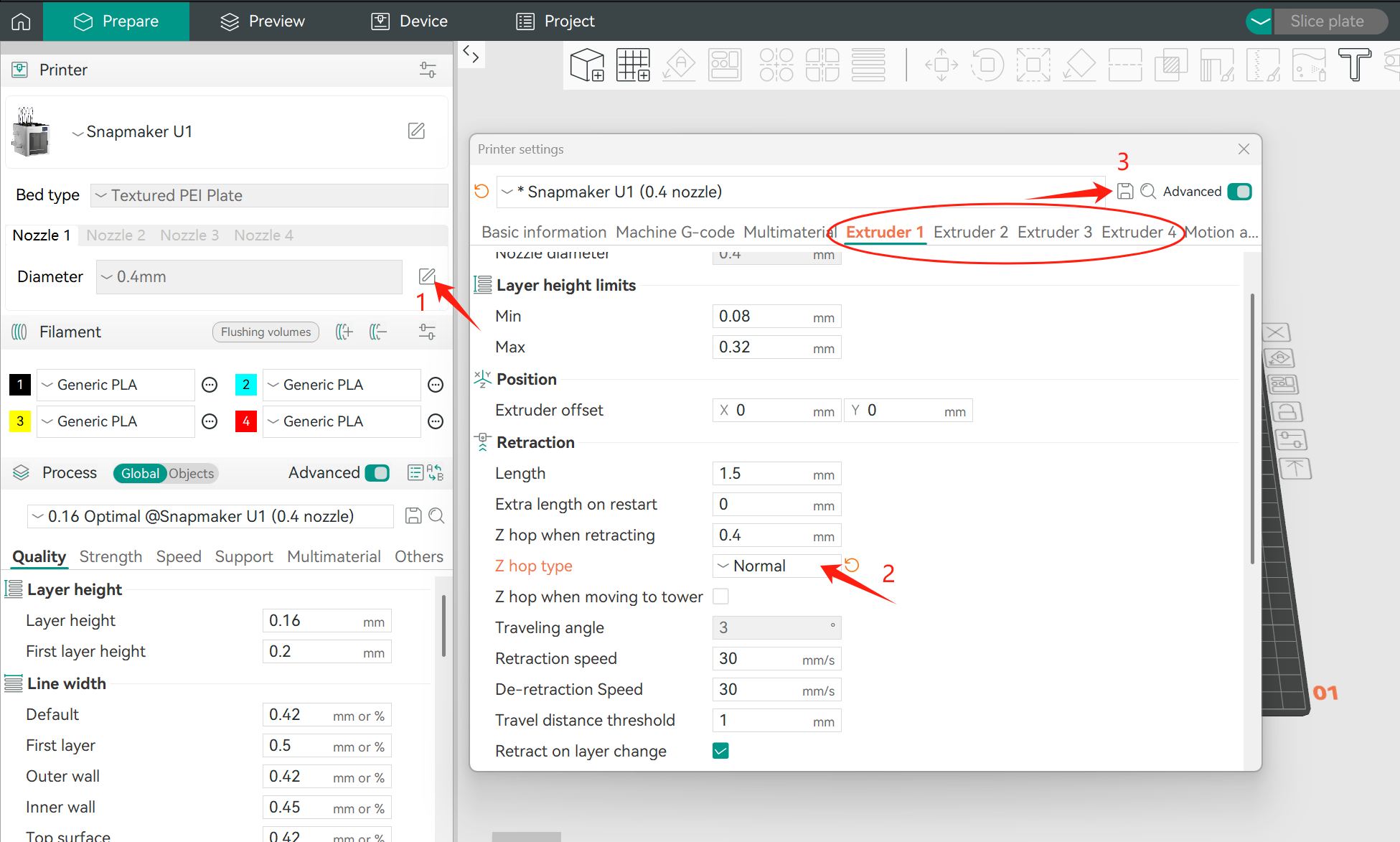Click the yellow filament 3 color swatch
This screenshot has width=1400, height=842.
pos(20,421)
